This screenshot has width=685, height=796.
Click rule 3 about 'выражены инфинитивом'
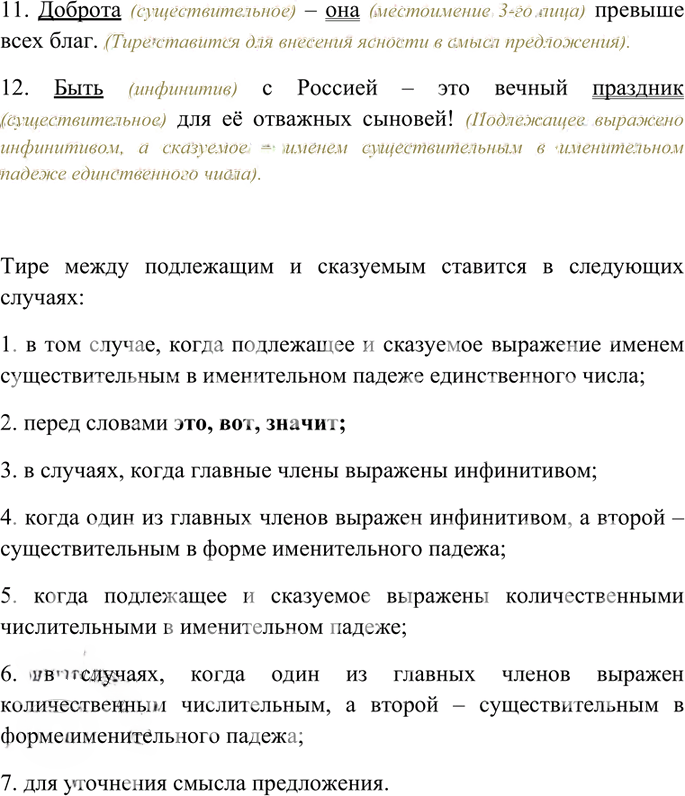299,472
